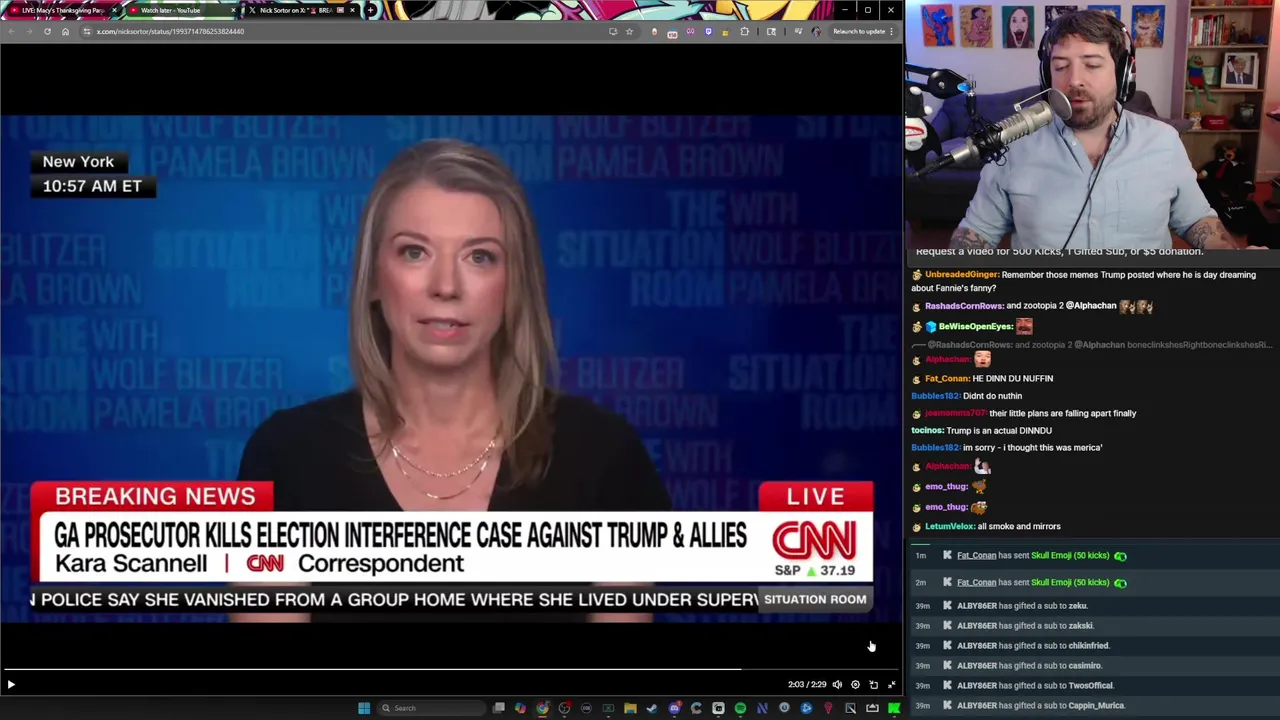Viewport: 1280px width, 720px height.
Task: Open Task View on taskbar
Action: tap(498, 708)
